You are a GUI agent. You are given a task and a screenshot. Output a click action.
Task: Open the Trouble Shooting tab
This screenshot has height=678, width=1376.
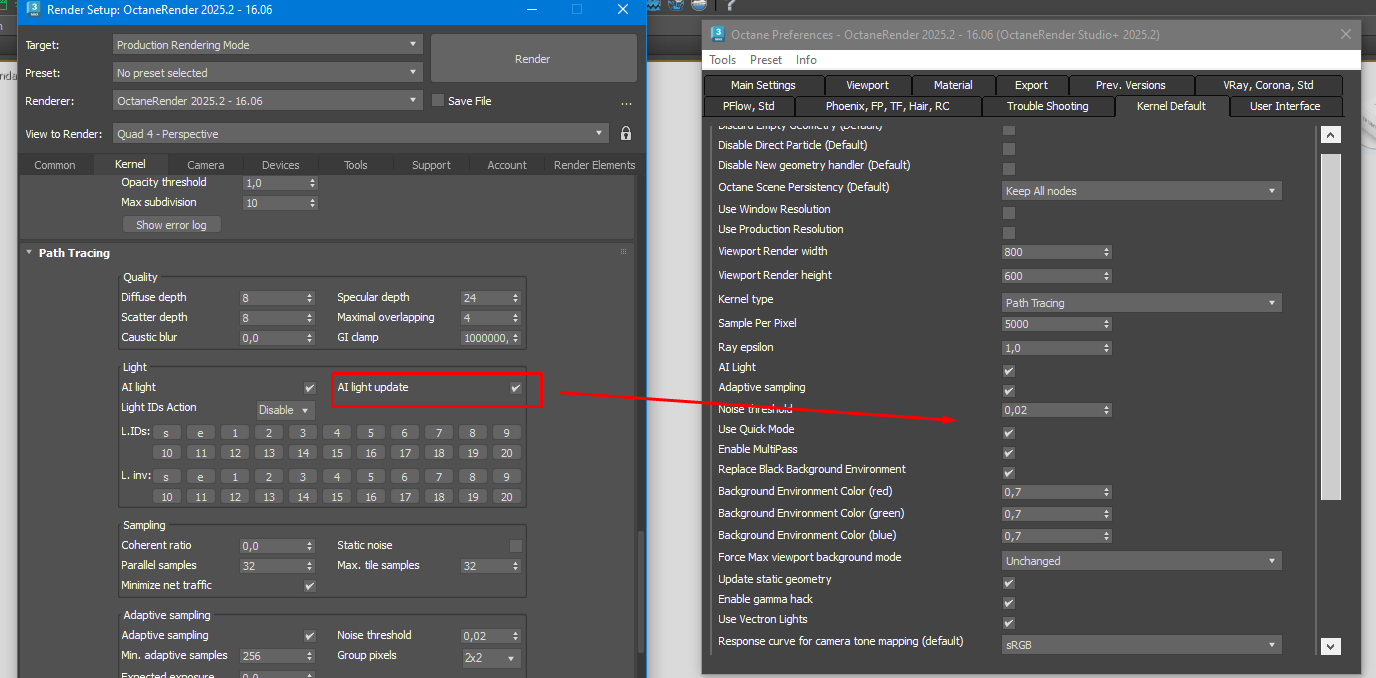tap(1047, 106)
